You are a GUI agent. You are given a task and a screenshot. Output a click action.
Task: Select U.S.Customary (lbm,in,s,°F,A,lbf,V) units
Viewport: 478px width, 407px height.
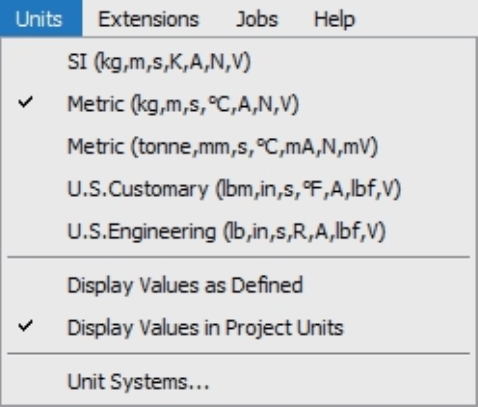coord(239,189)
